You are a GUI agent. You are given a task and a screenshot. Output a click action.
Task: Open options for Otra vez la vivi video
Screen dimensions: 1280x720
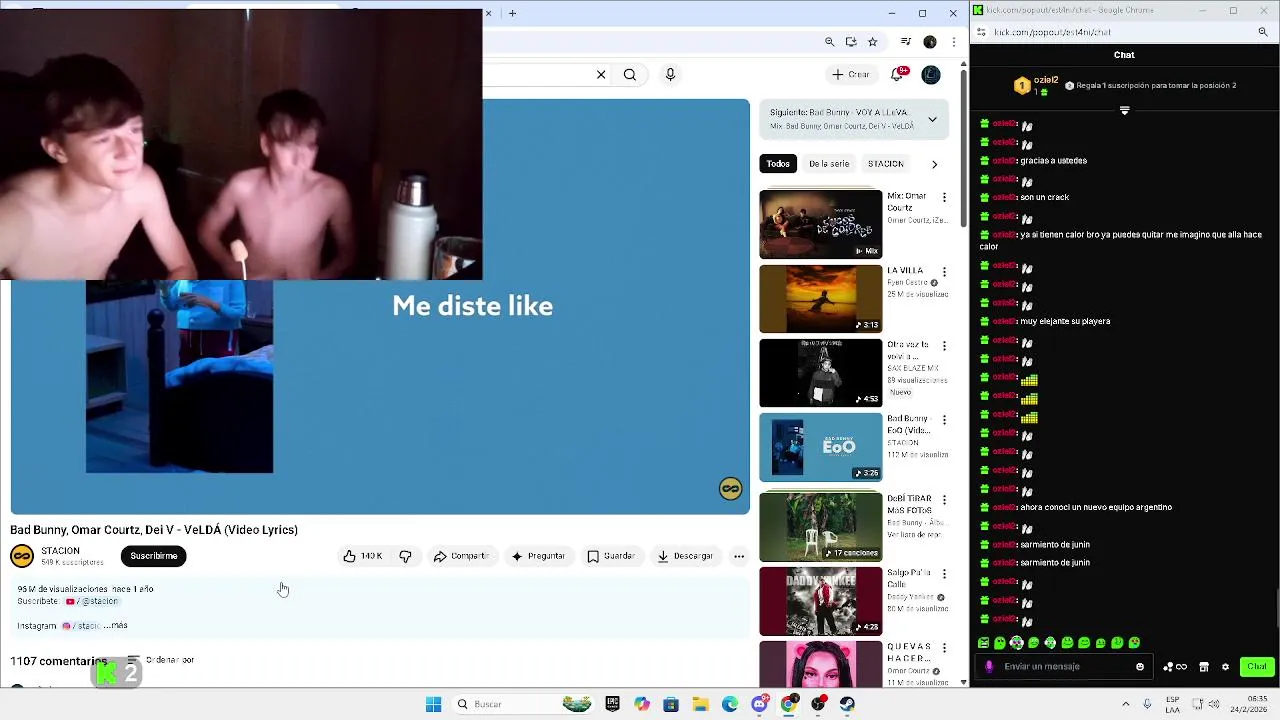[x=944, y=345]
